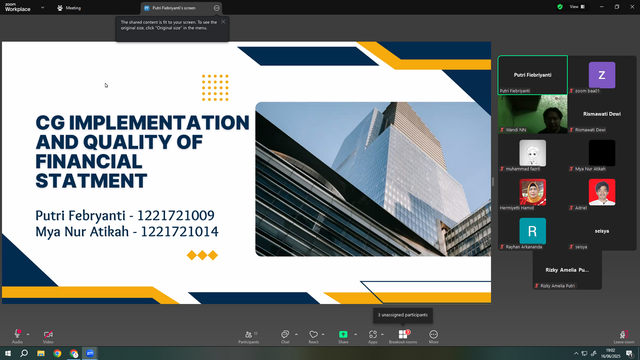640x360 pixels.
Task: Open the Participants panel
Action: pyautogui.click(x=249, y=336)
